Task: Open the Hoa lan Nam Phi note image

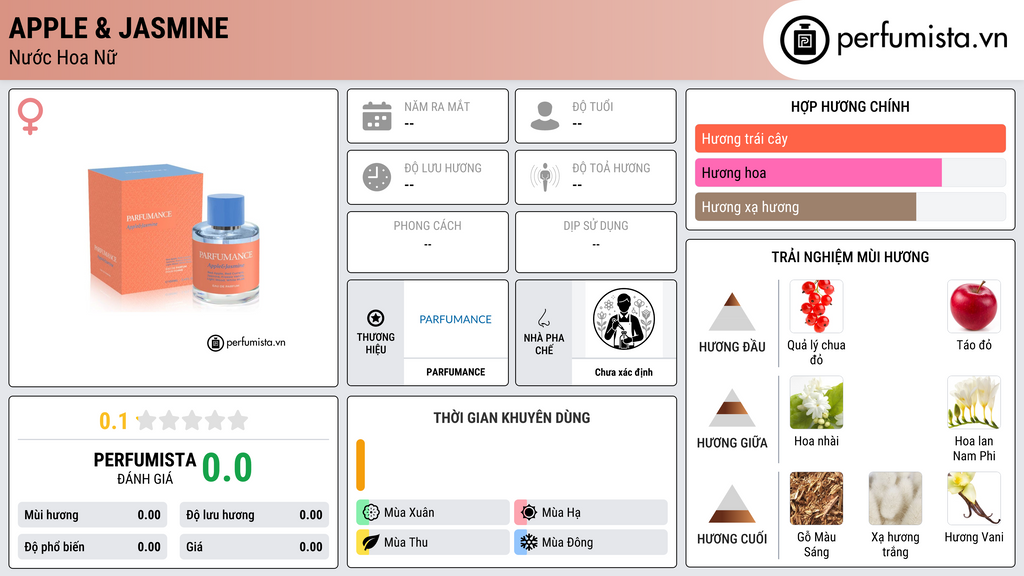Action: pyautogui.click(x=974, y=402)
